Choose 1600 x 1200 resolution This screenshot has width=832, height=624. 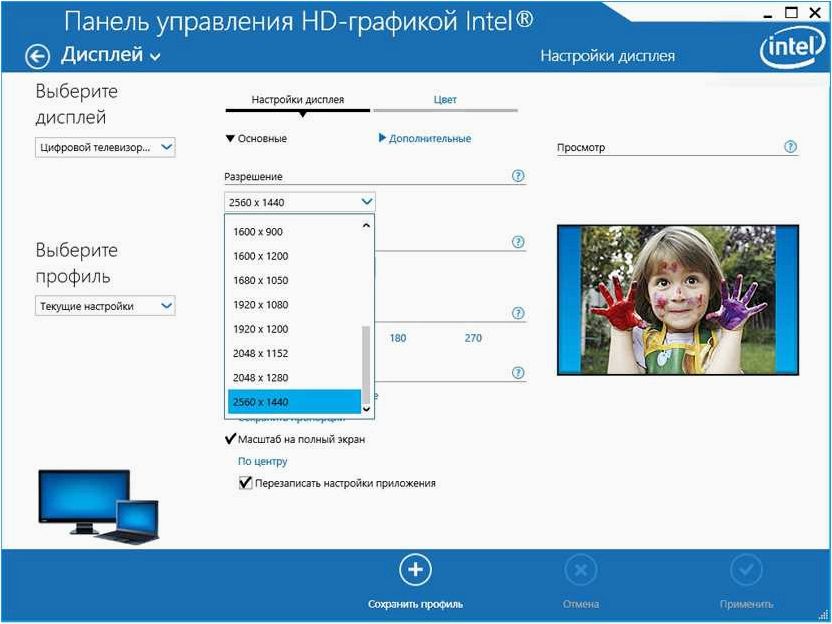click(x=294, y=256)
